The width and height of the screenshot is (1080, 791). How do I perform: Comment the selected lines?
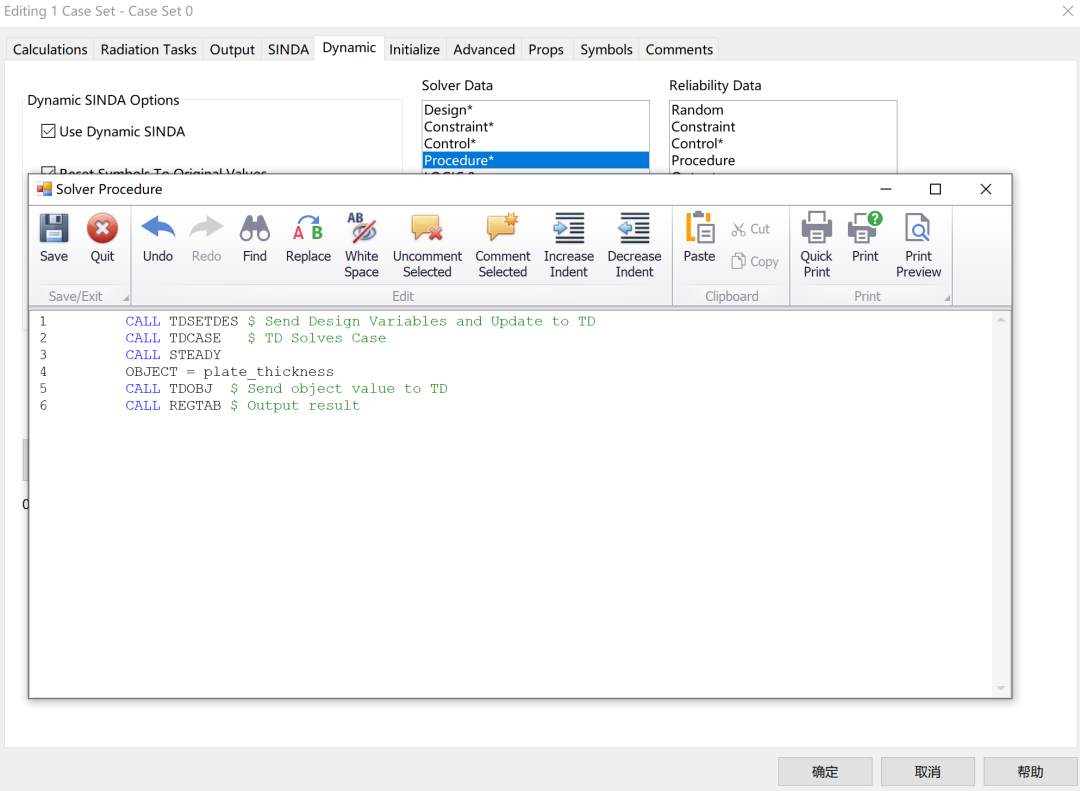pos(503,245)
